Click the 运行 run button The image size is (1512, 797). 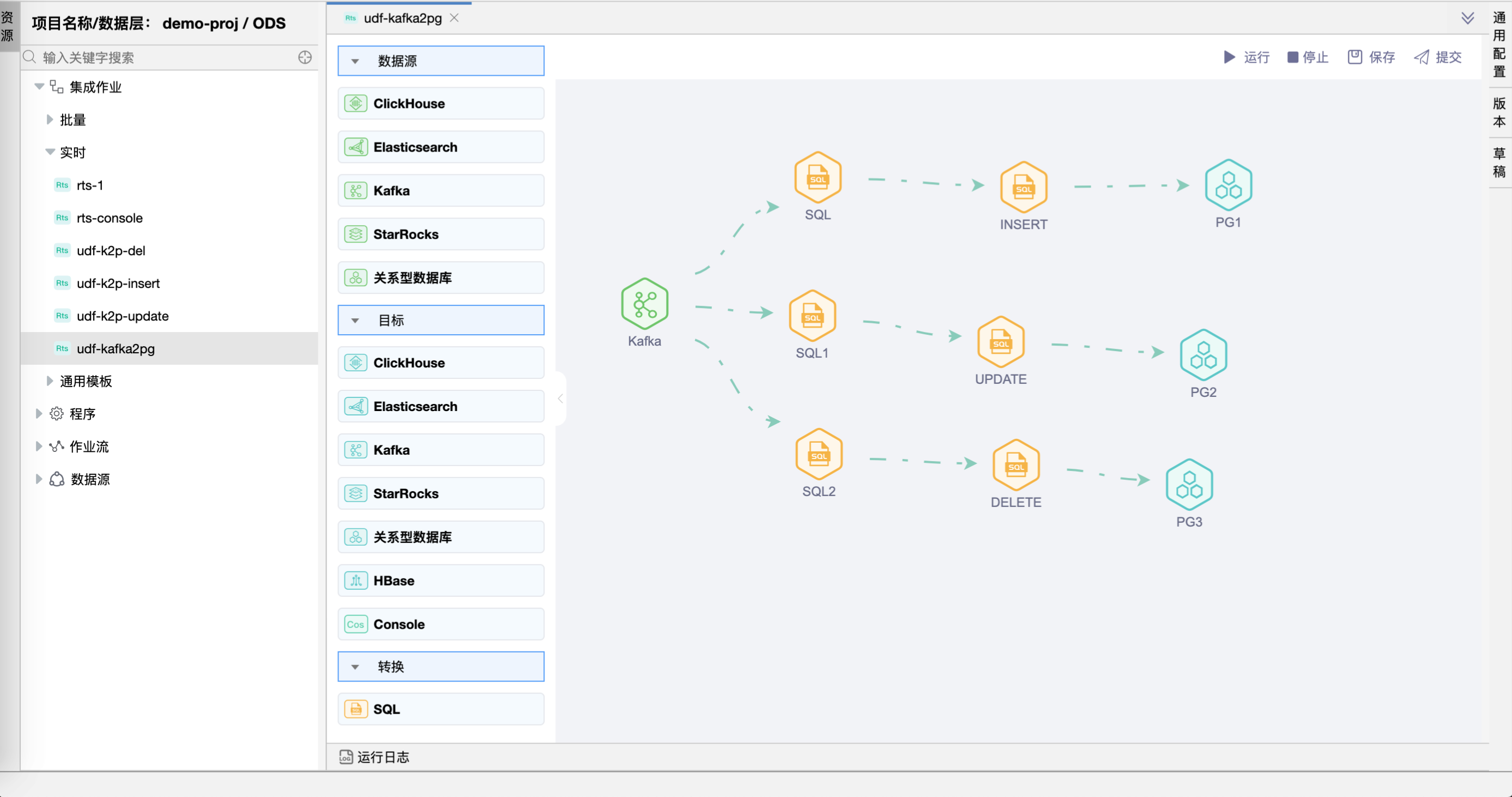[x=1246, y=57]
